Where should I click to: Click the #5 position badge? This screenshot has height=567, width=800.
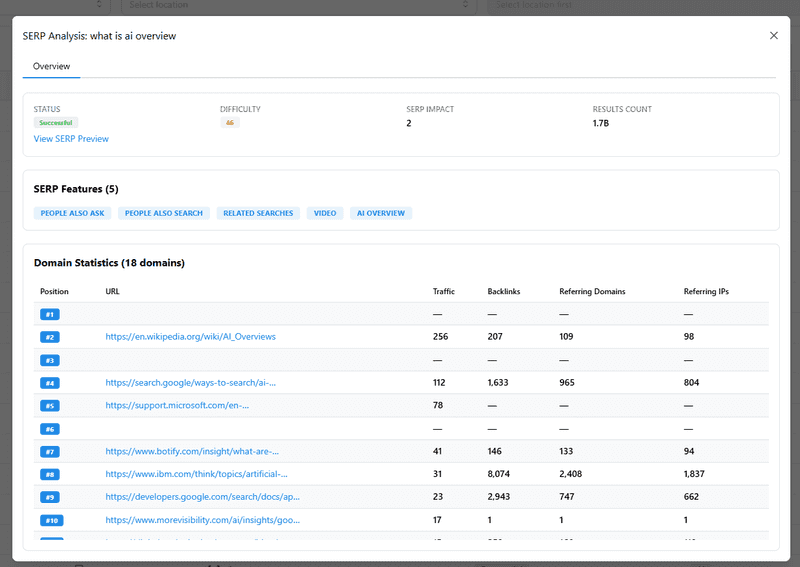[50, 406]
